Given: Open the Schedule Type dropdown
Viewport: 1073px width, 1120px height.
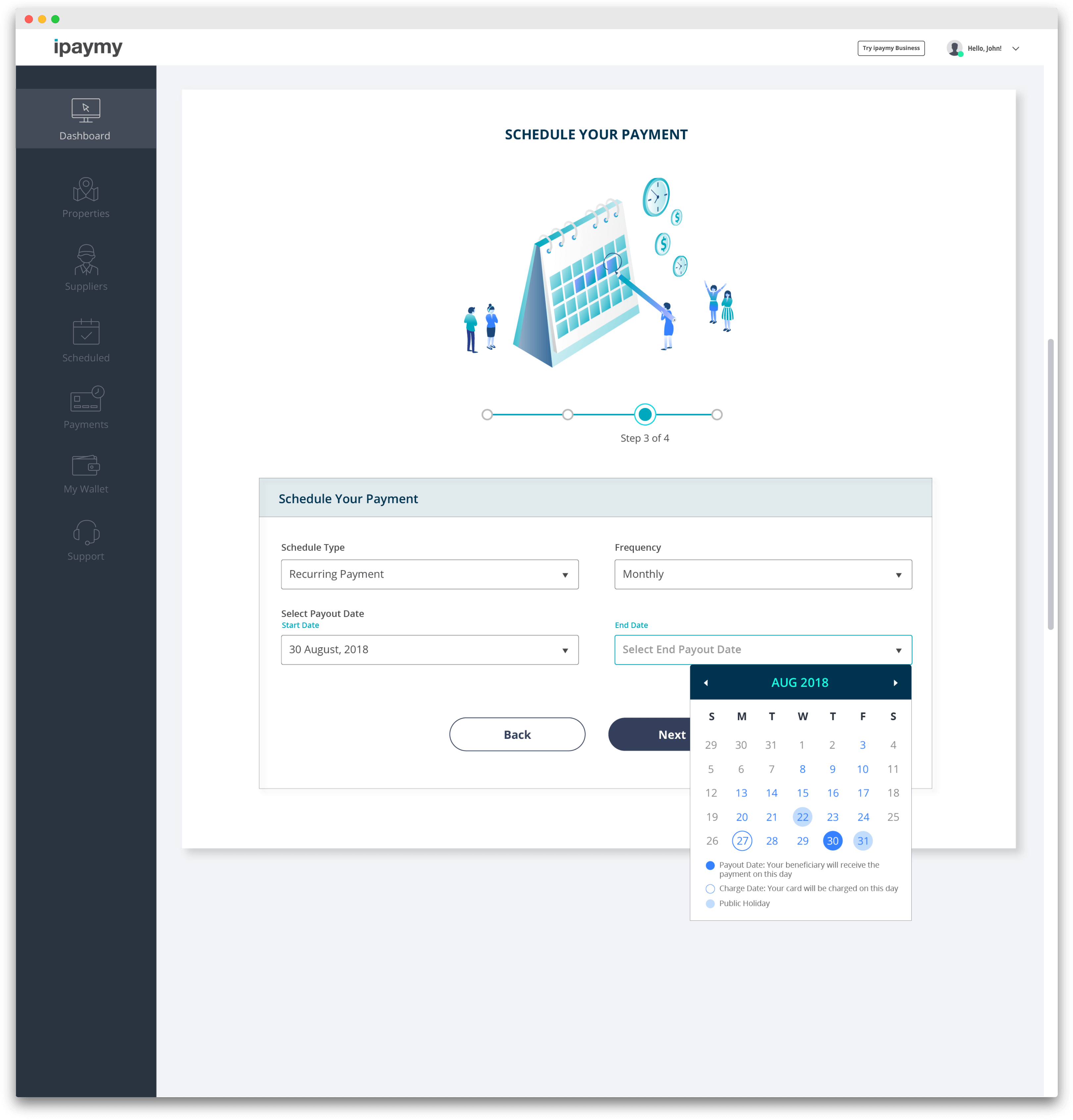Looking at the screenshot, I should (x=429, y=574).
